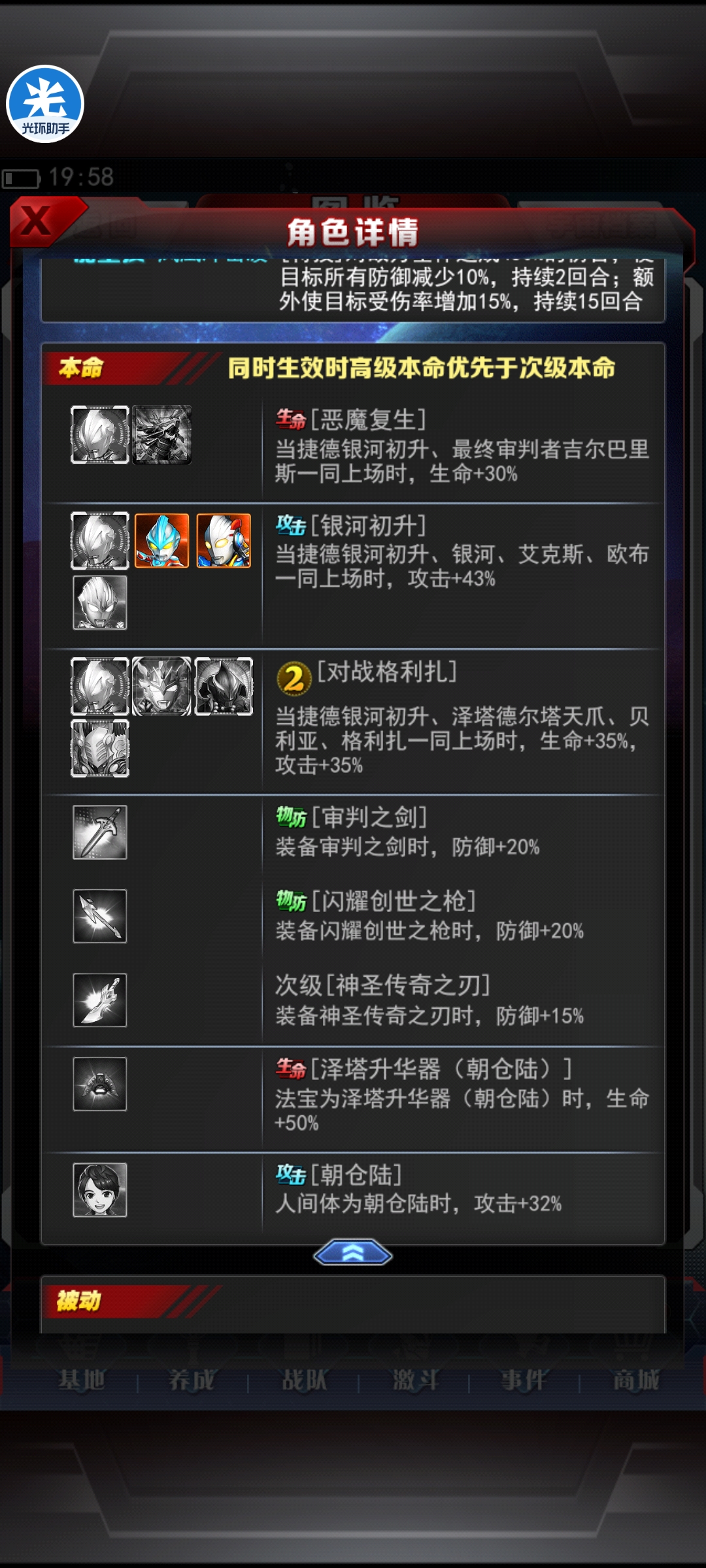Screen dimensions: 706x1568
Task: Tap the gold number 2 badge
Action: [294, 679]
